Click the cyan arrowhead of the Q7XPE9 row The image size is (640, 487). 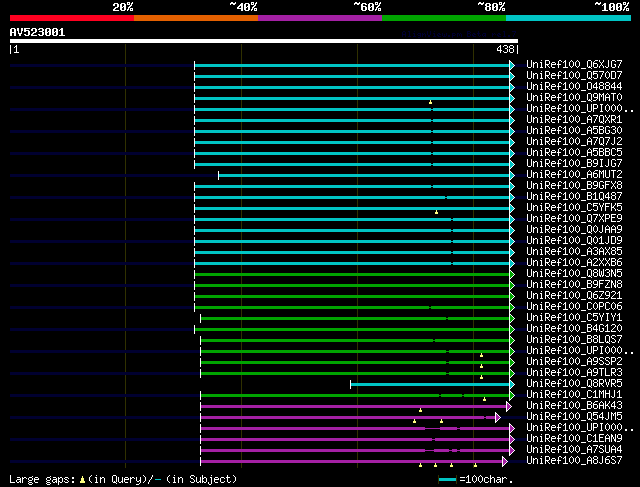512,220
